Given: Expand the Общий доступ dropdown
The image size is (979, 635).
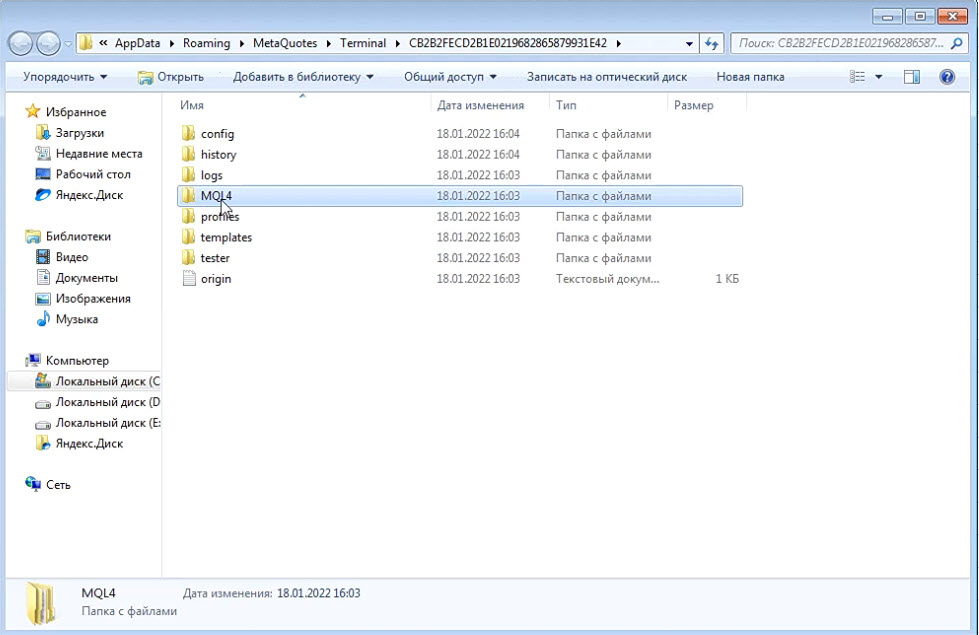Looking at the screenshot, I should (x=450, y=77).
